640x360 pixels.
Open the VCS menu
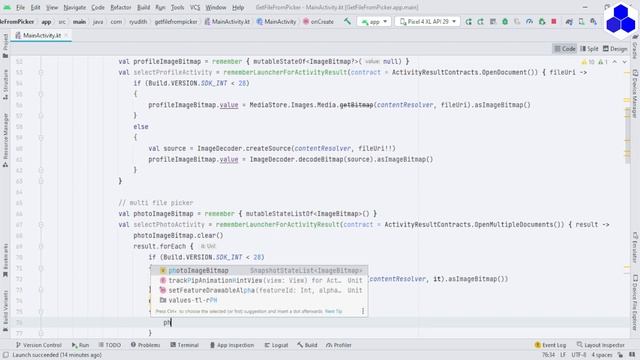click(195, 7)
